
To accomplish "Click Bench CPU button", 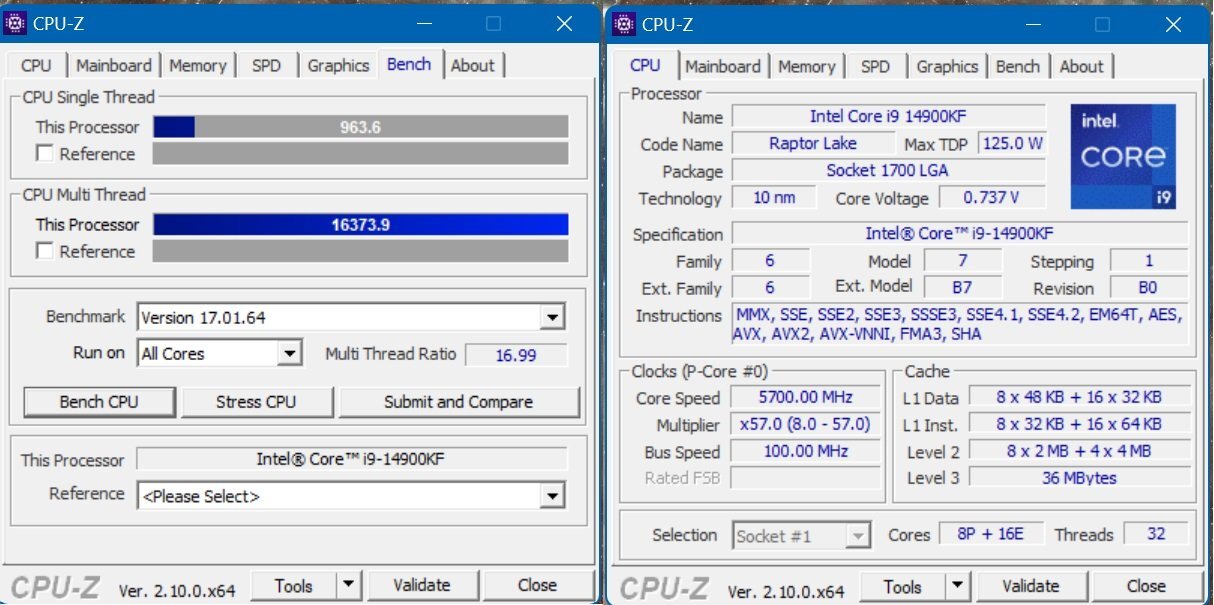I will tap(99, 402).
